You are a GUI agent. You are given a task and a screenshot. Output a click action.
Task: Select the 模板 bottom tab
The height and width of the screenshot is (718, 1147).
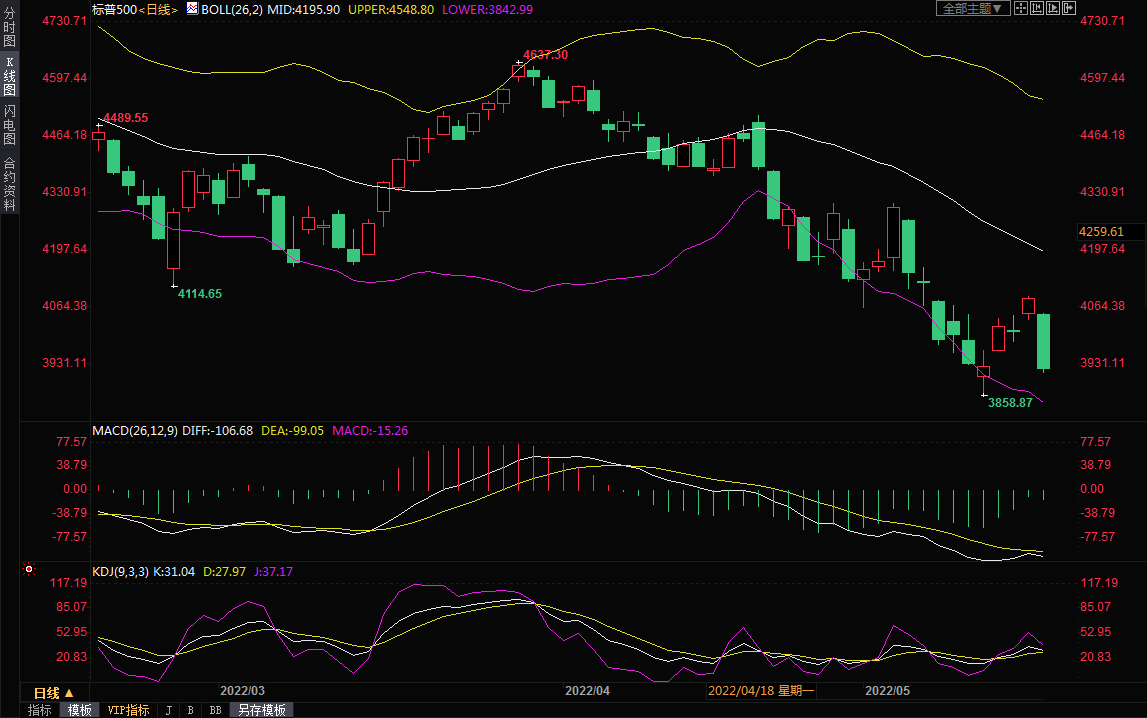point(80,710)
